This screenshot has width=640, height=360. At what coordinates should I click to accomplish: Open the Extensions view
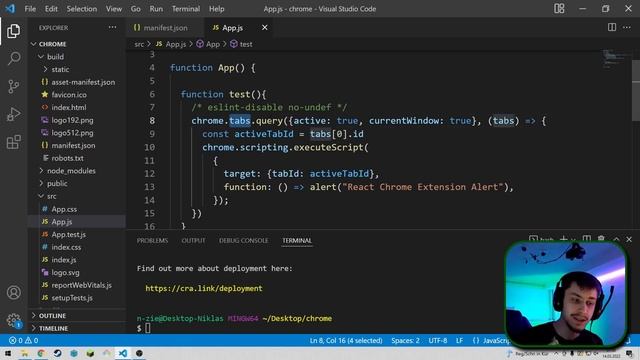click(x=13, y=142)
